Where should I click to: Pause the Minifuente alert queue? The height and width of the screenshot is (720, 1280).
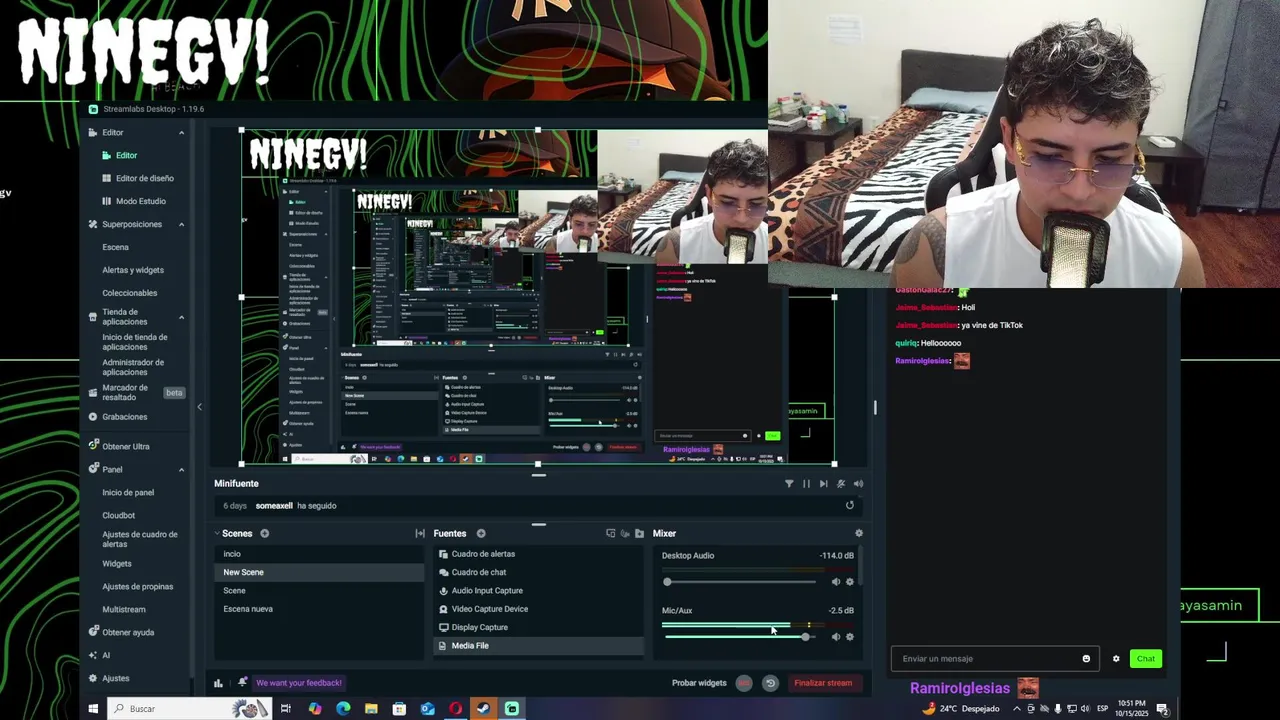(x=806, y=483)
